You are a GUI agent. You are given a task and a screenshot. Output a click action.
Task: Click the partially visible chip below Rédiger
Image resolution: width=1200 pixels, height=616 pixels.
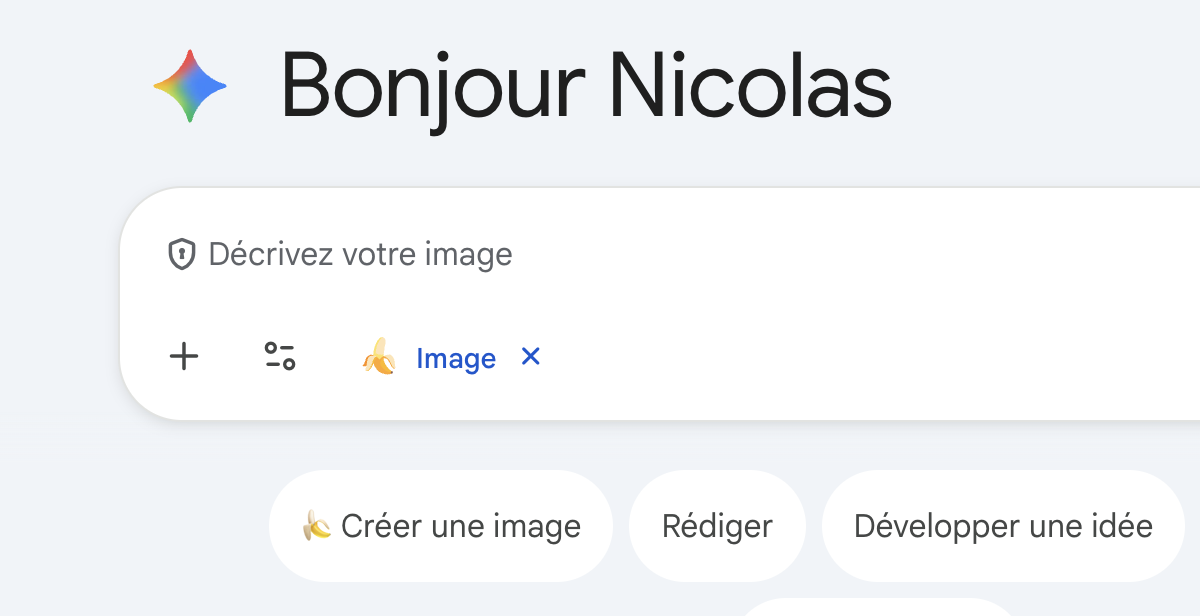tap(860, 608)
